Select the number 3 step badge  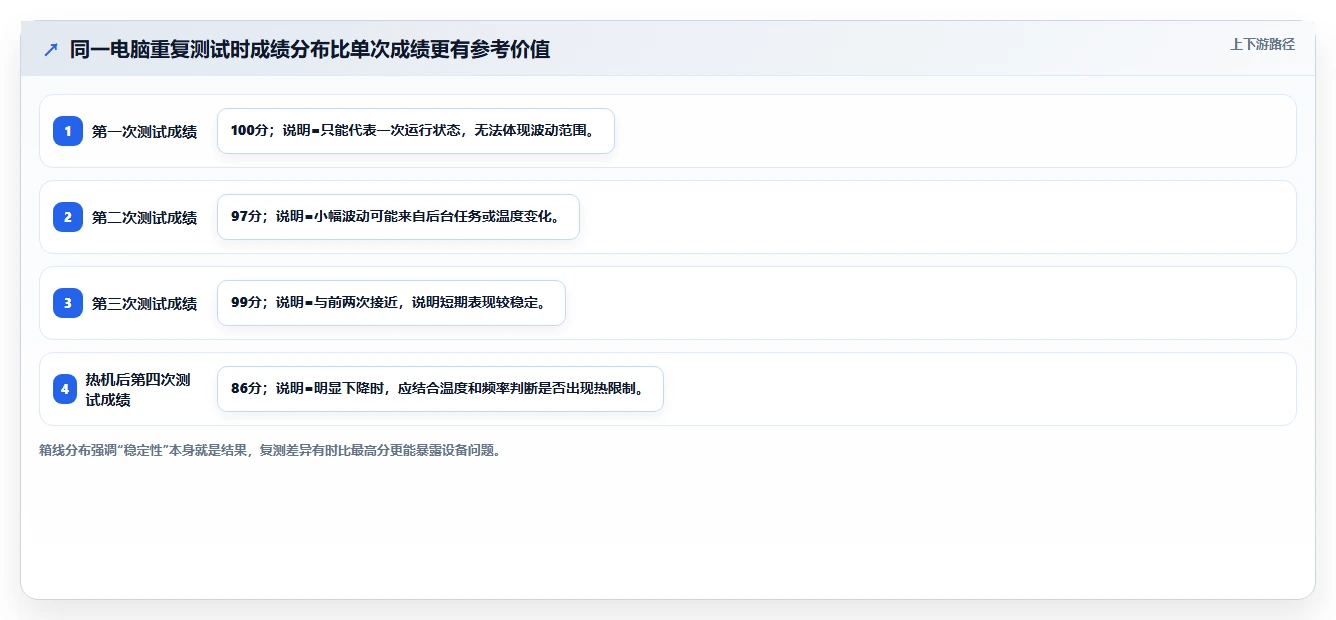68,303
